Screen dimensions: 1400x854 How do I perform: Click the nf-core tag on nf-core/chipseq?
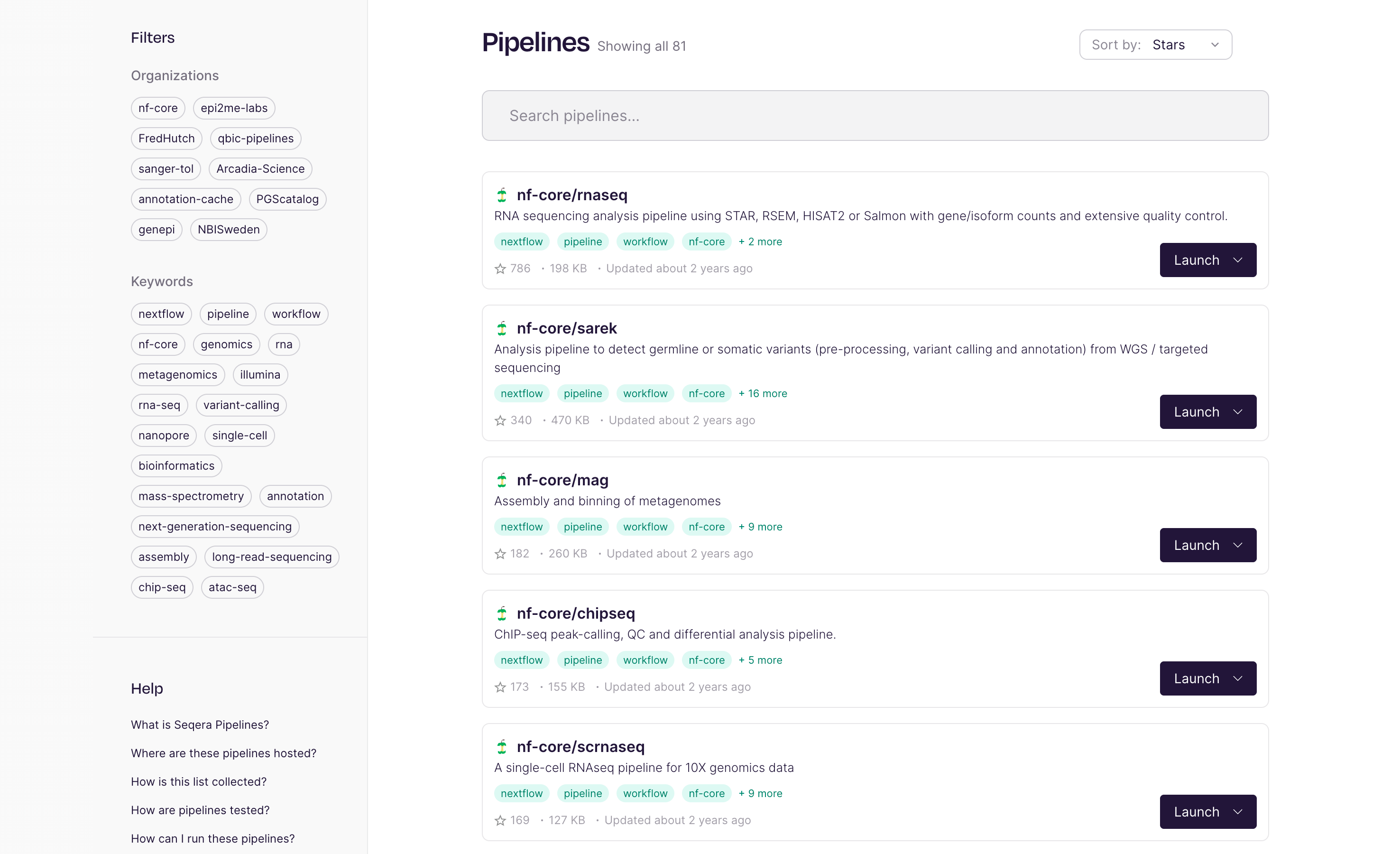[707, 660]
